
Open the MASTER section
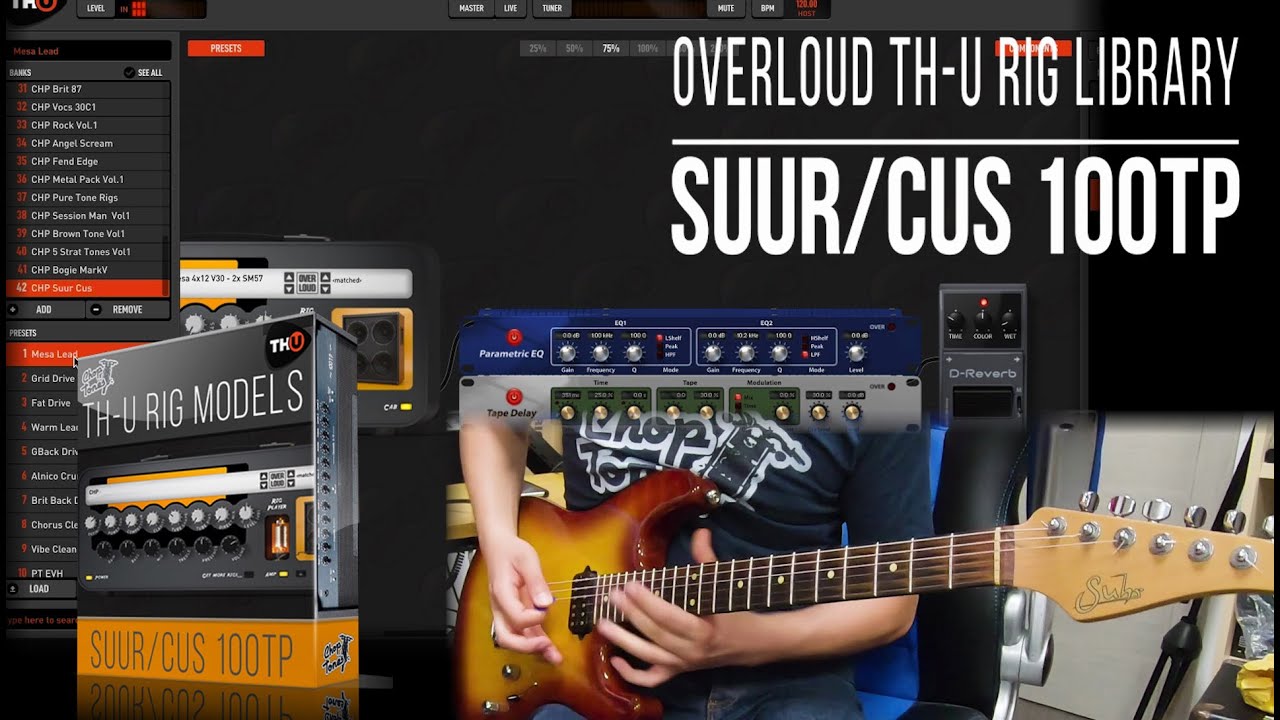(x=471, y=8)
